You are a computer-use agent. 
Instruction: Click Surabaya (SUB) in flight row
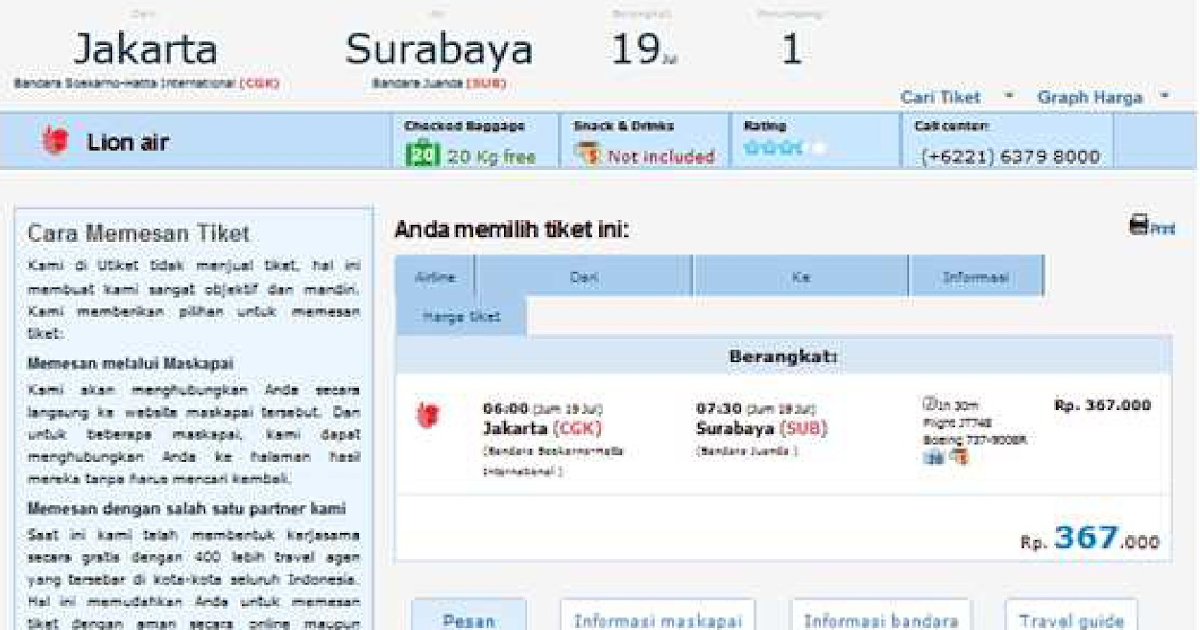tap(762, 428)
